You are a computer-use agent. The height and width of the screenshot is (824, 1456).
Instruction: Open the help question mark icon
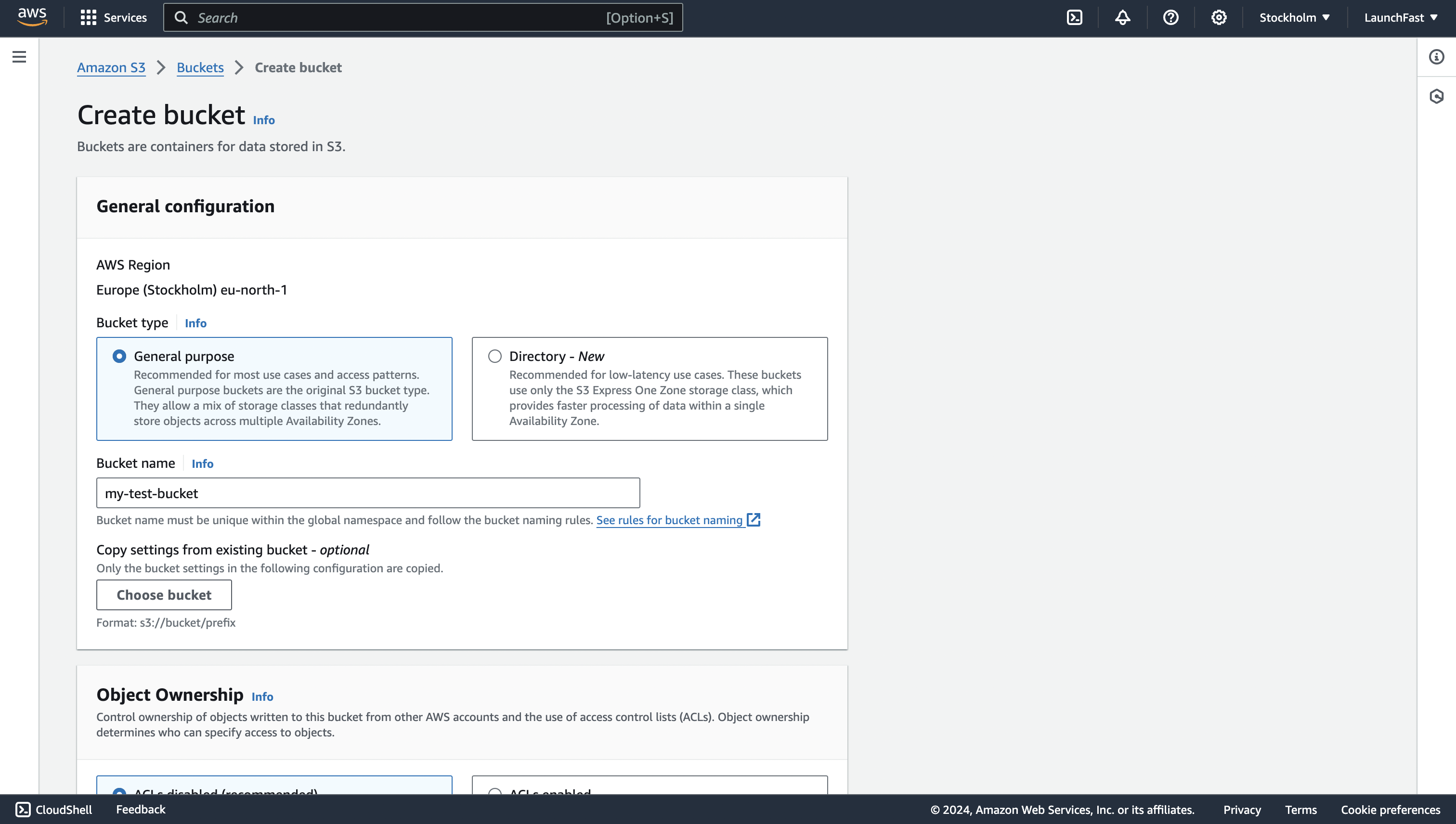pos(1170,17)
